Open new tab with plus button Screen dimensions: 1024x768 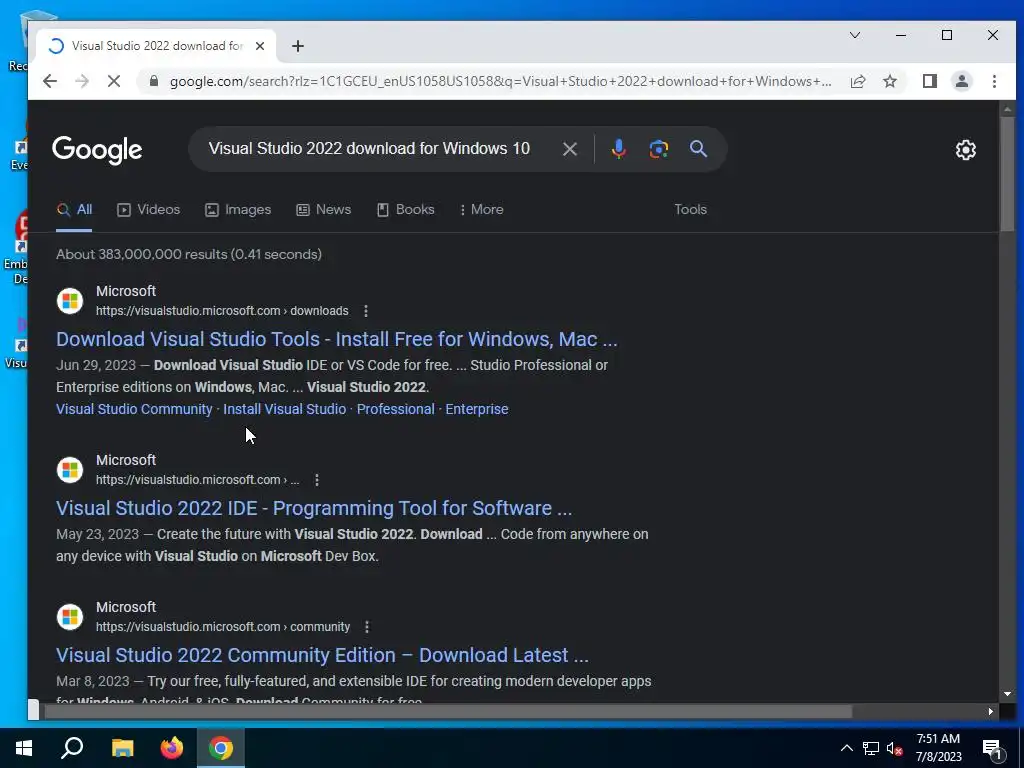298,46
